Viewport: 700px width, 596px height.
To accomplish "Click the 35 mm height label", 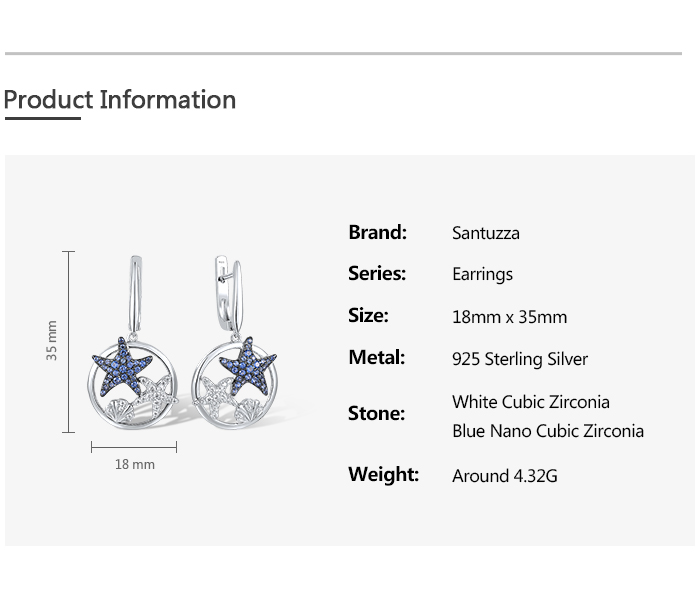I will coord(52,341).
